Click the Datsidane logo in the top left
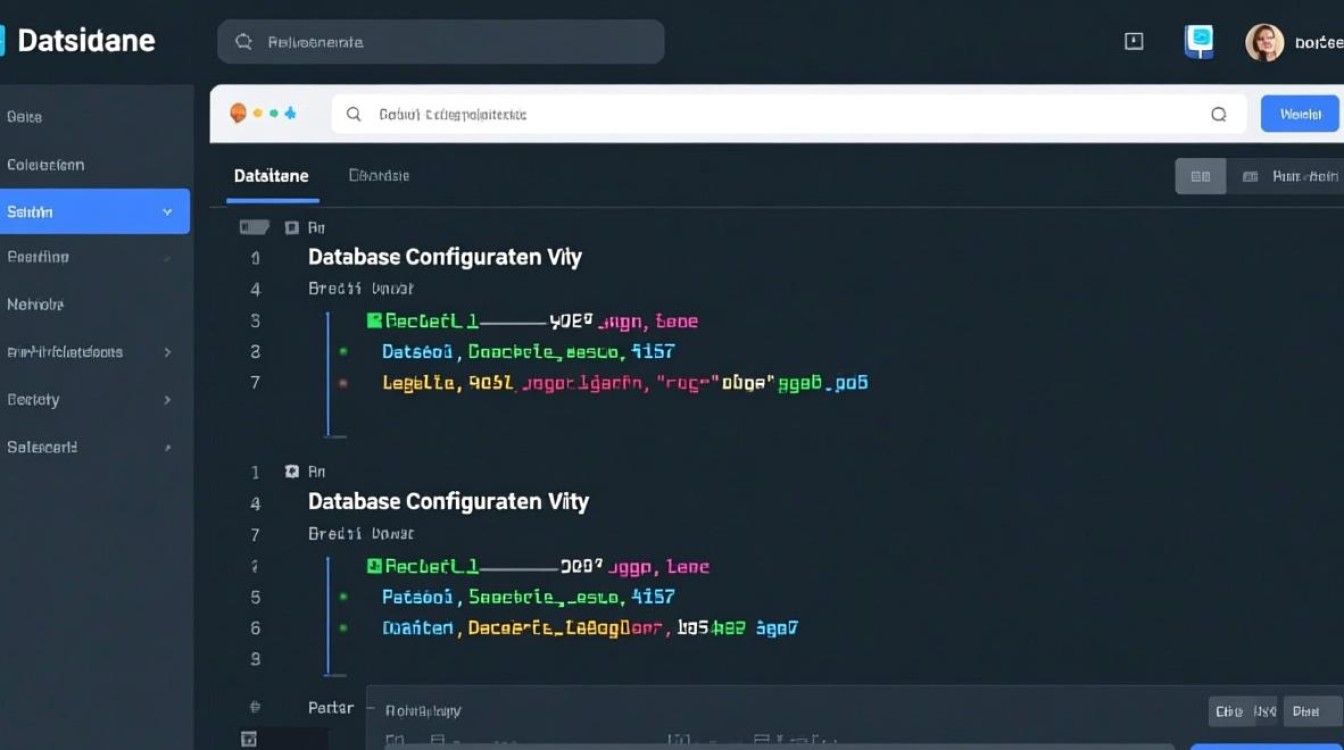Viewport: 1344px width, 750px height. click(x=78, y=40)
